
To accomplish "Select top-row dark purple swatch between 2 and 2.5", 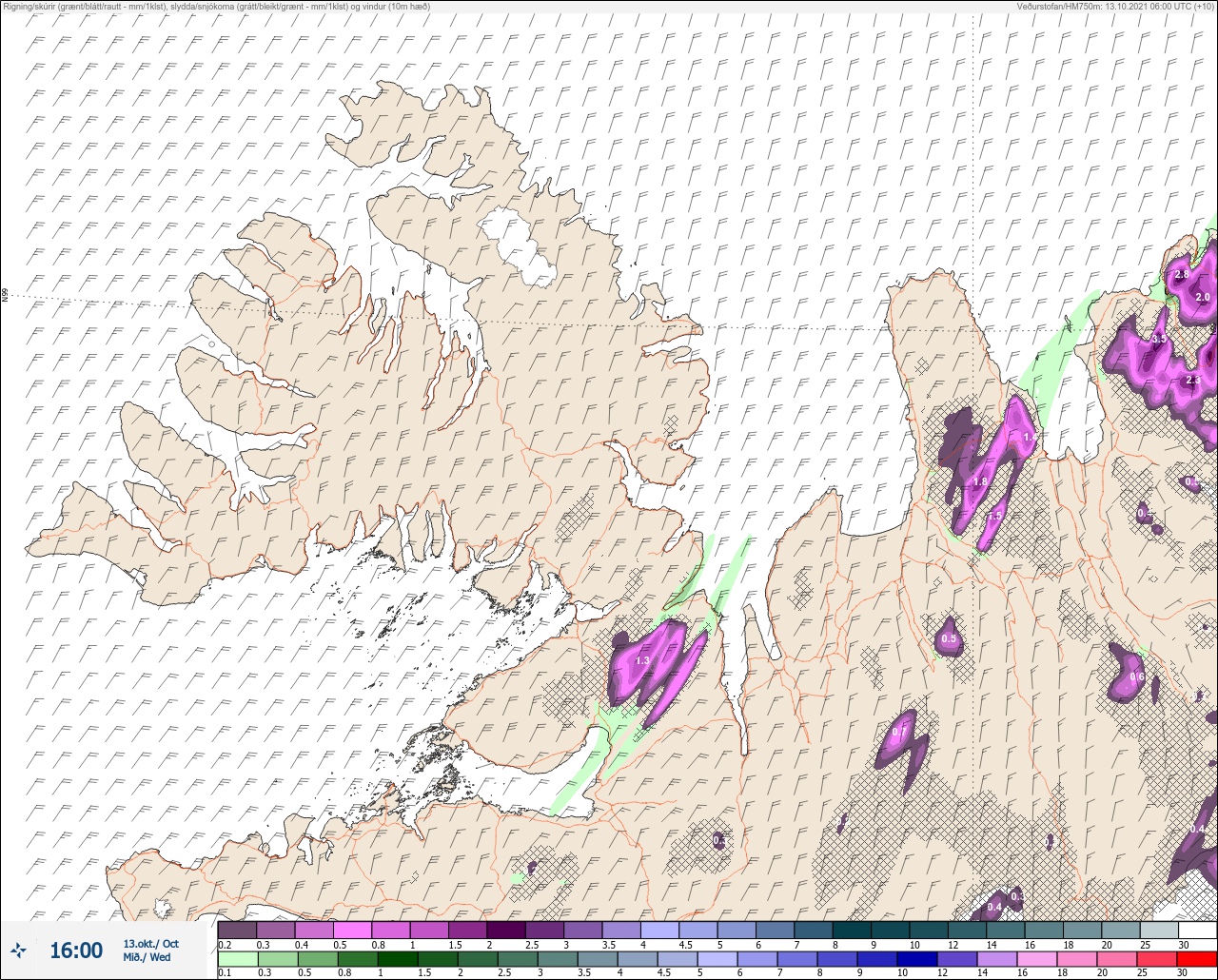I will (x=505, y=930).
